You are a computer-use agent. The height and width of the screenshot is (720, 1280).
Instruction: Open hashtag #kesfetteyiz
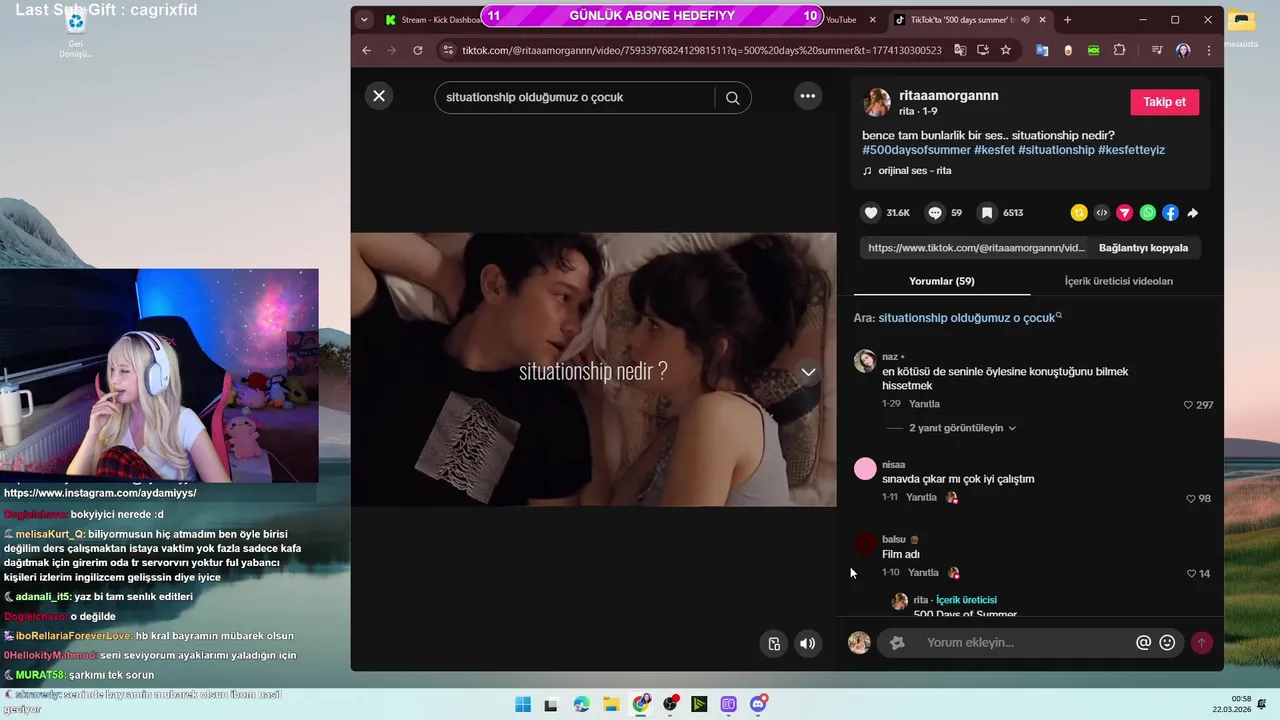(x=1131, y=150)
